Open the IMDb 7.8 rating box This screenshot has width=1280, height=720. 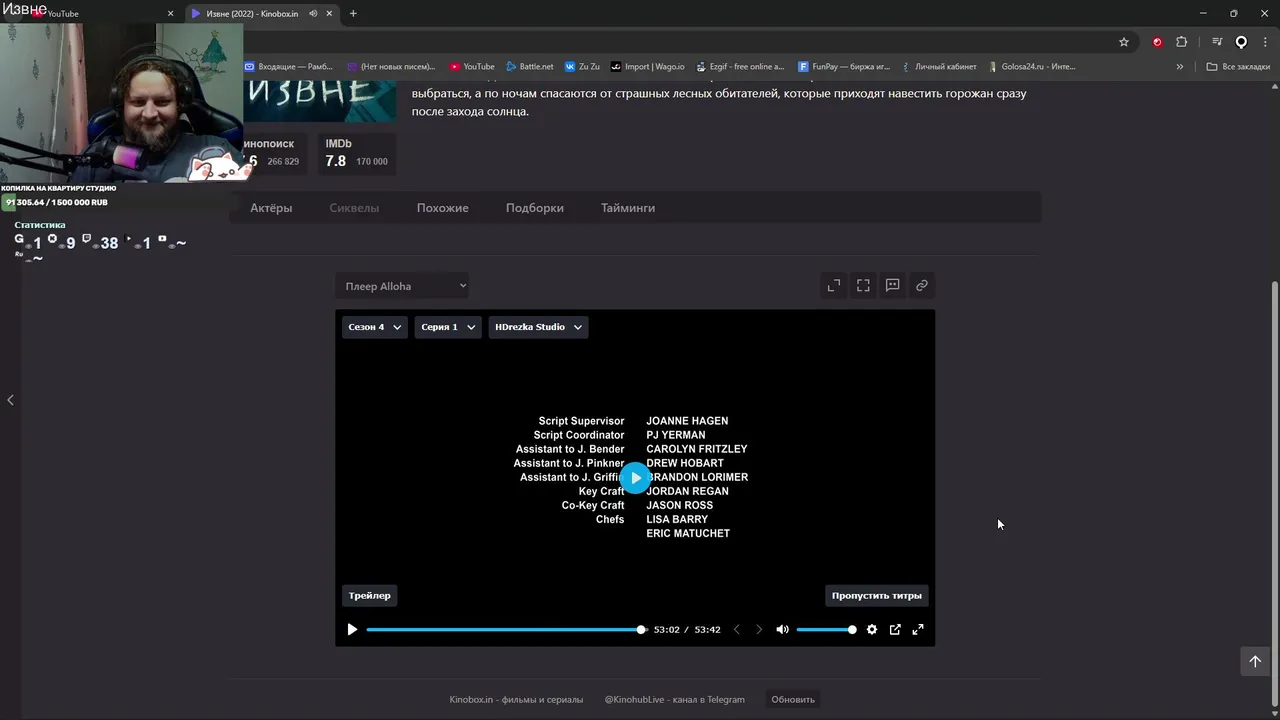point(356,153)
